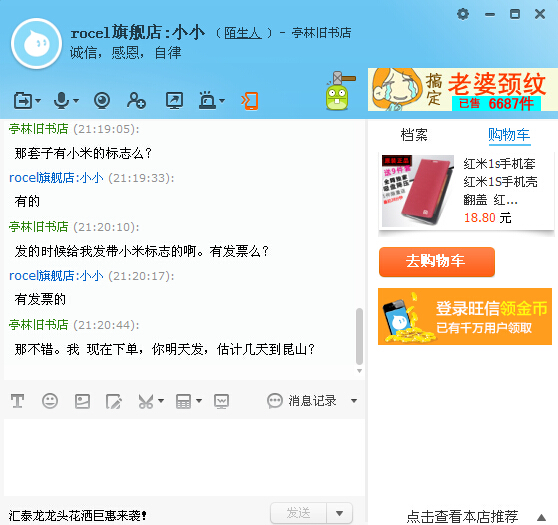Viewport: 558px width, 525px height.
Task: Open font text formatting T icon
Action: click(17, 401)
